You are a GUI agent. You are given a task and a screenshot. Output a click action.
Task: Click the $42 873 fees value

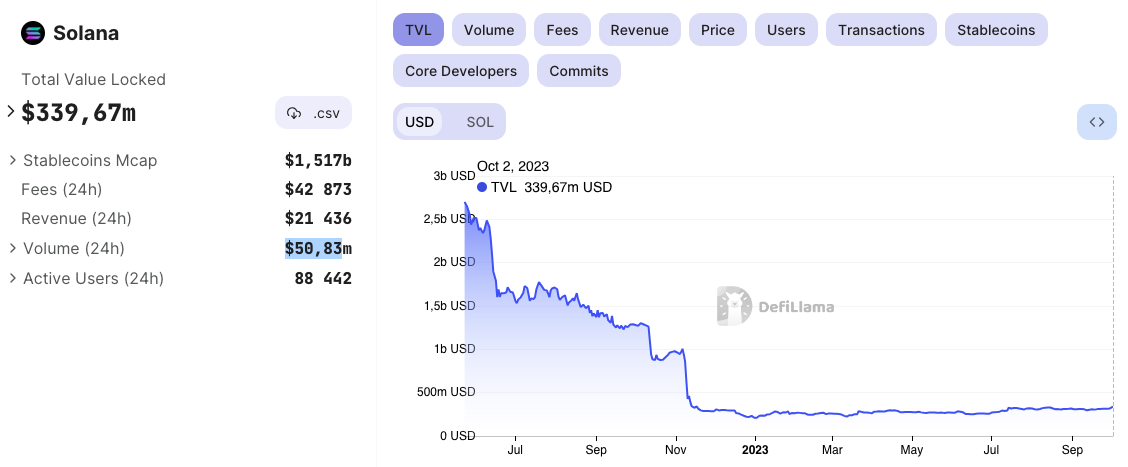[318, 189]
